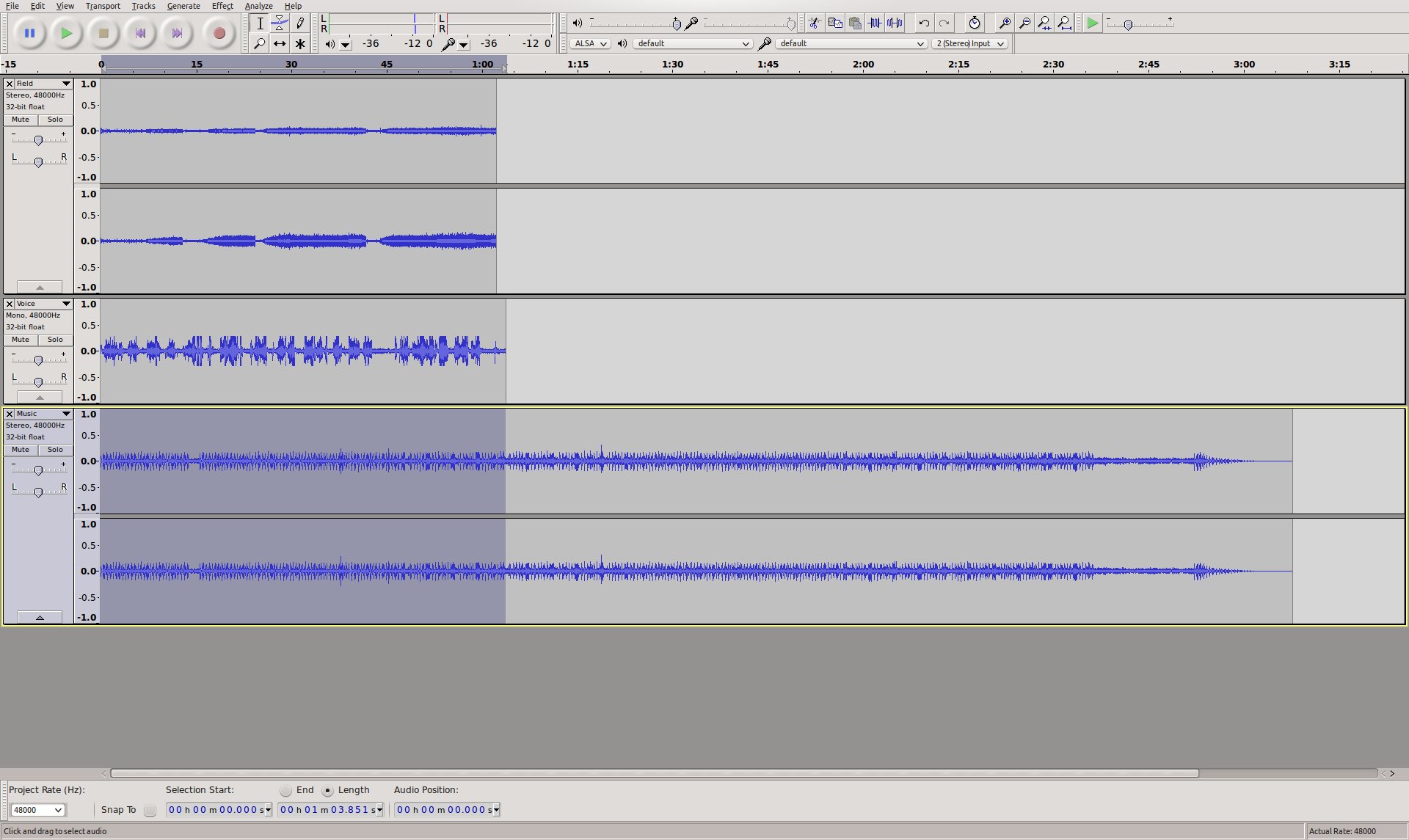Close the Voice track with X
This screenshot has width=1409, height=840.
pyautogui.click(x=10, y=304)
